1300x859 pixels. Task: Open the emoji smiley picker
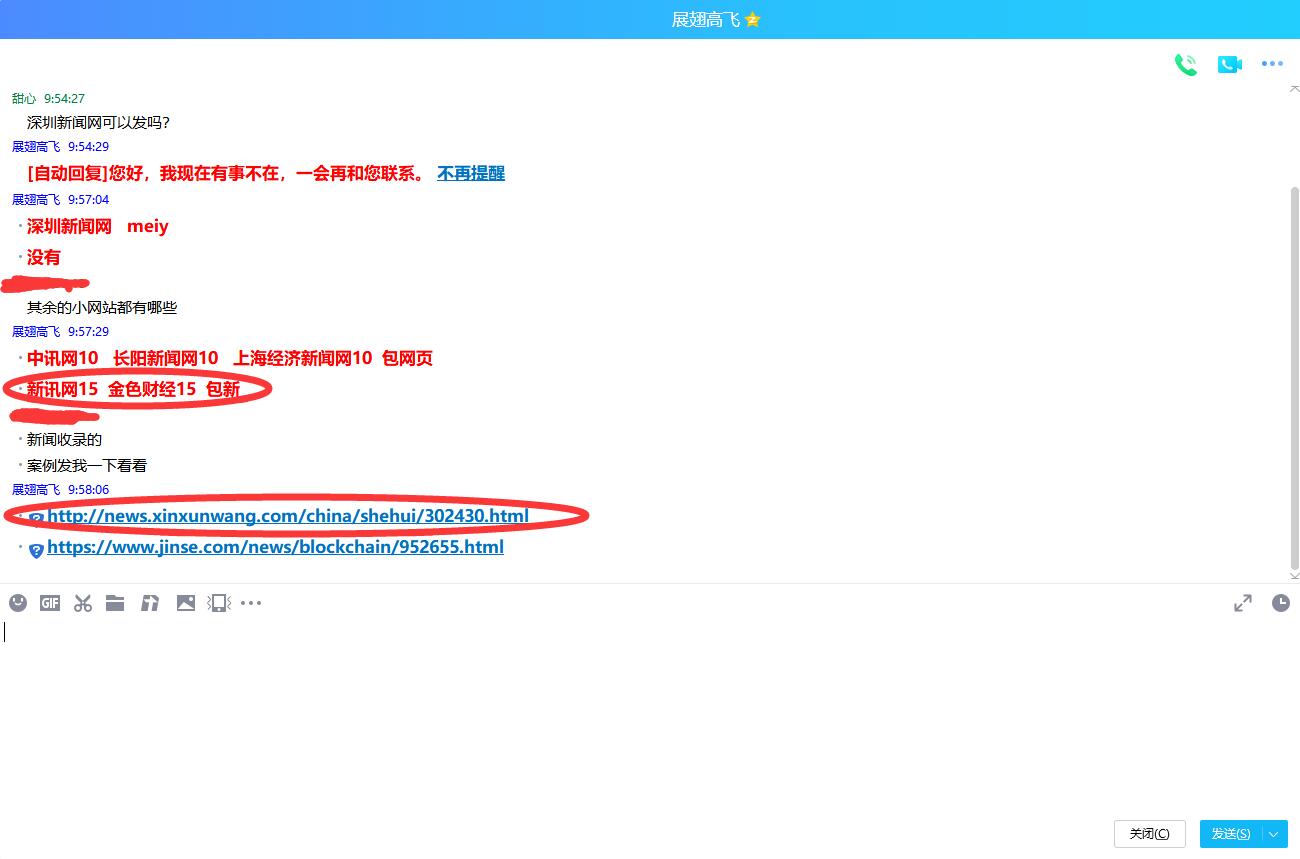[18, 602]
